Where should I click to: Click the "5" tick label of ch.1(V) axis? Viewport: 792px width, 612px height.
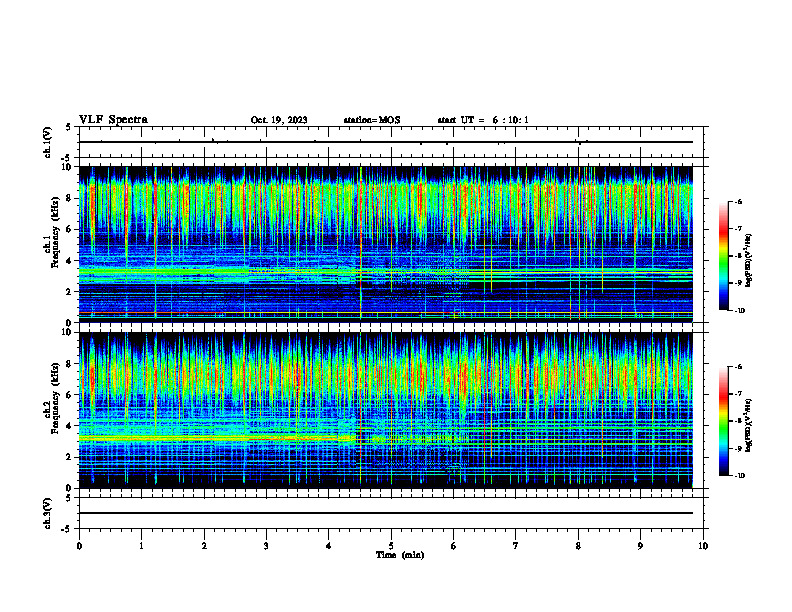click(x=69, y=127)
